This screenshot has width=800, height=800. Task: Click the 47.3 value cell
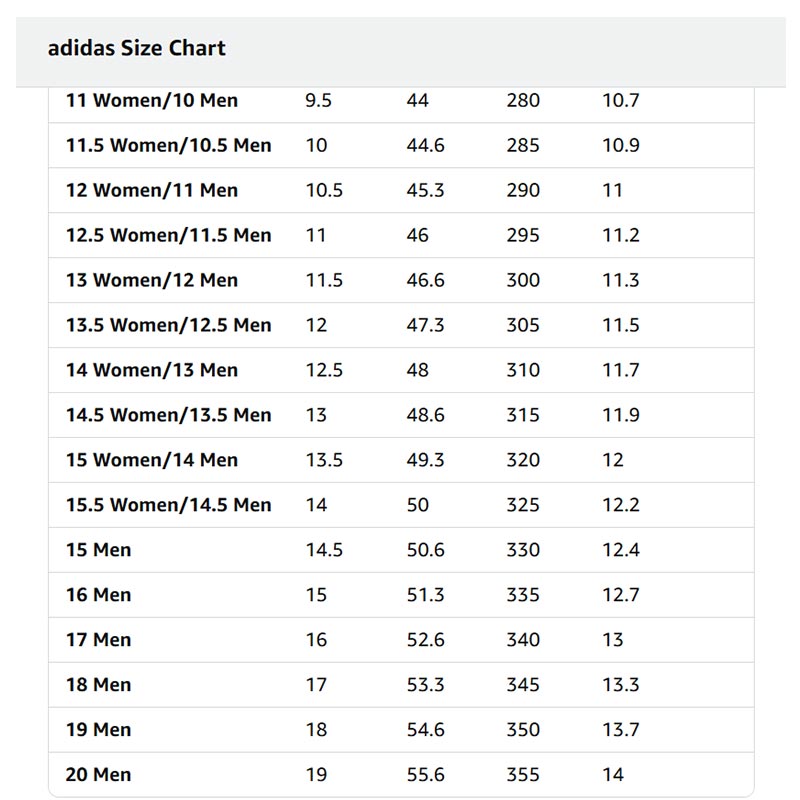[425, 325]
